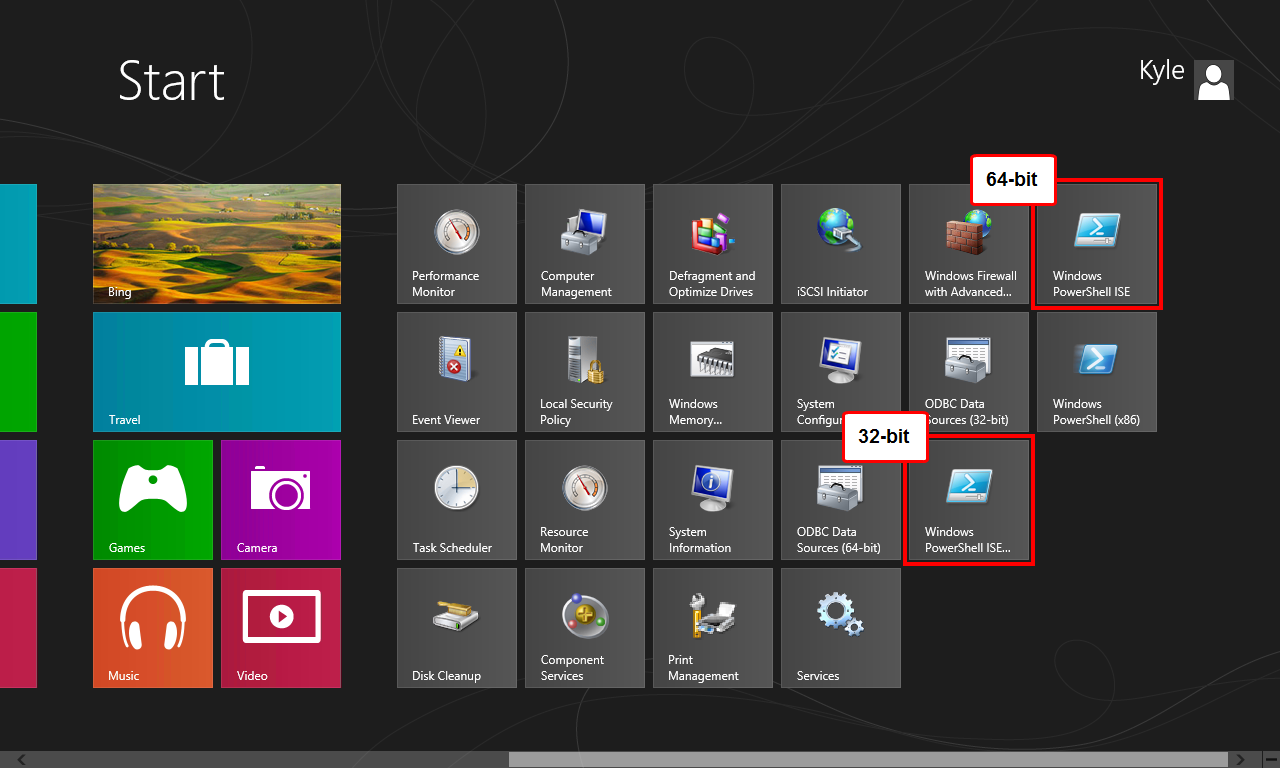Open the Travel app tile

(x=217, y=372)
